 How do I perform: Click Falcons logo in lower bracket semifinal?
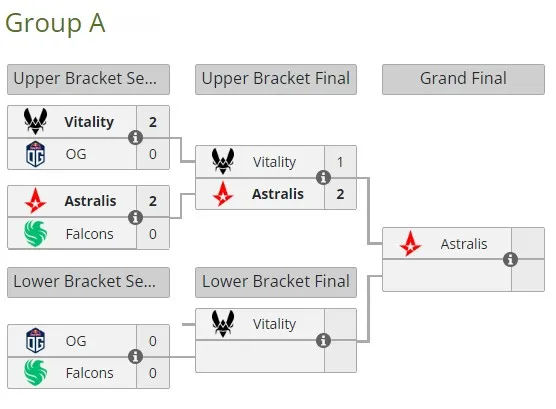35,372
